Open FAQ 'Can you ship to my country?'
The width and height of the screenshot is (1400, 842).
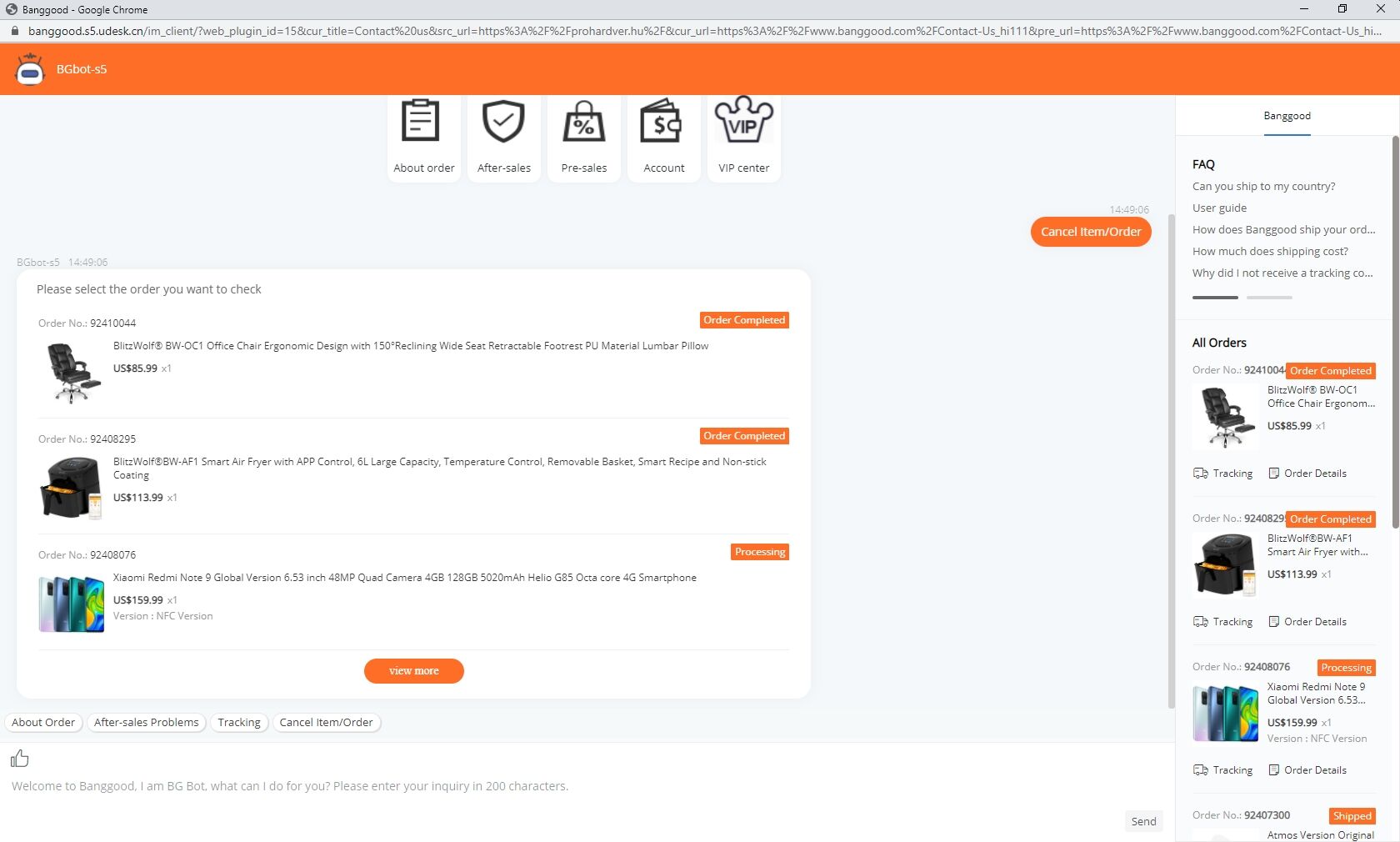point(1263,187)
